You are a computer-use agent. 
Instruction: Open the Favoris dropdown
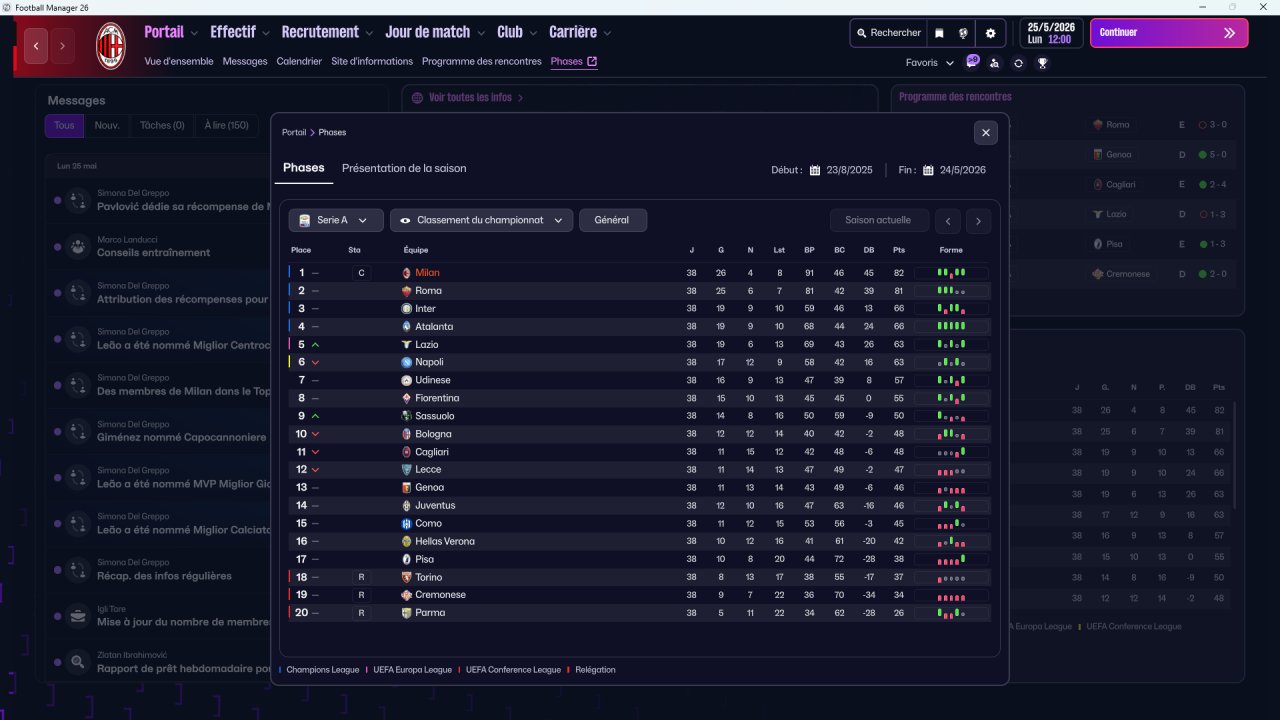(930, 63)
